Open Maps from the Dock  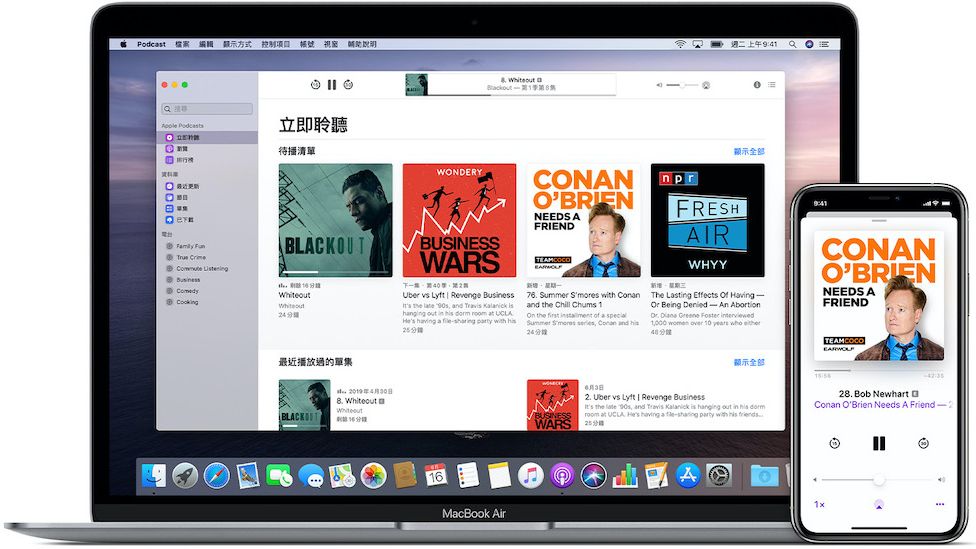click(342, 476)
